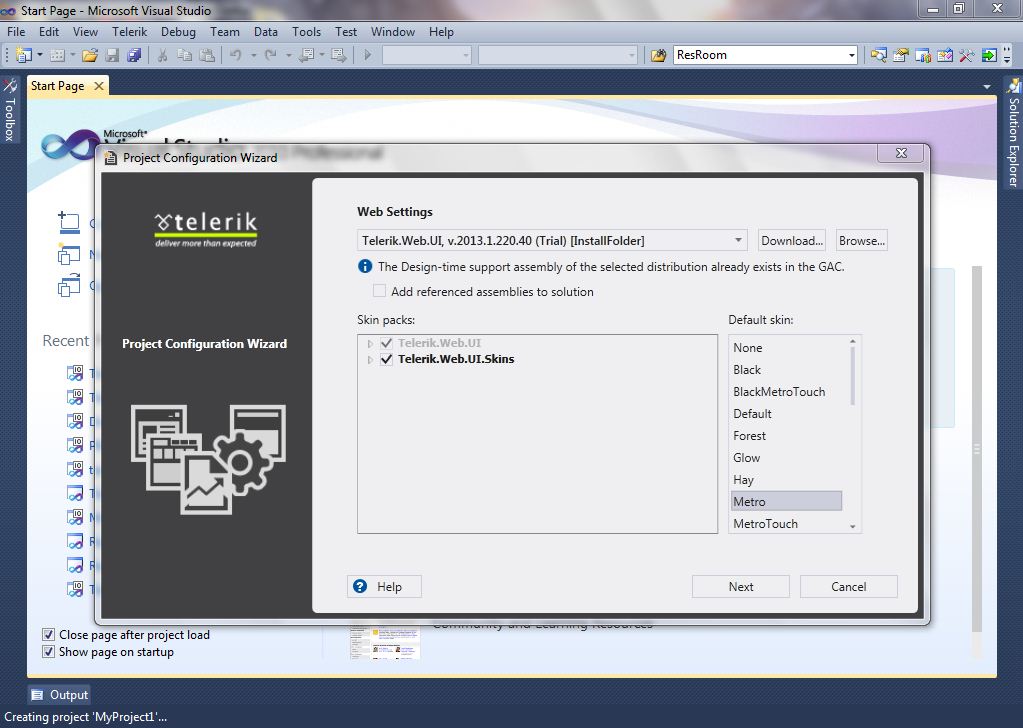Open Solution Explorer via toolbar magnifier icon

click(x=879, y=55)
